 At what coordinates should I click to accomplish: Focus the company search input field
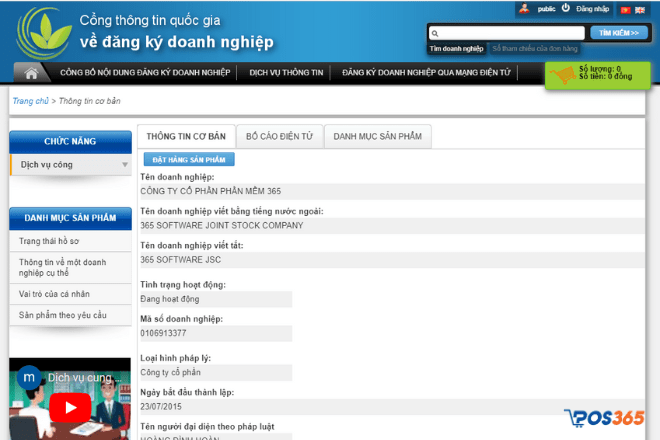(507, 33)
